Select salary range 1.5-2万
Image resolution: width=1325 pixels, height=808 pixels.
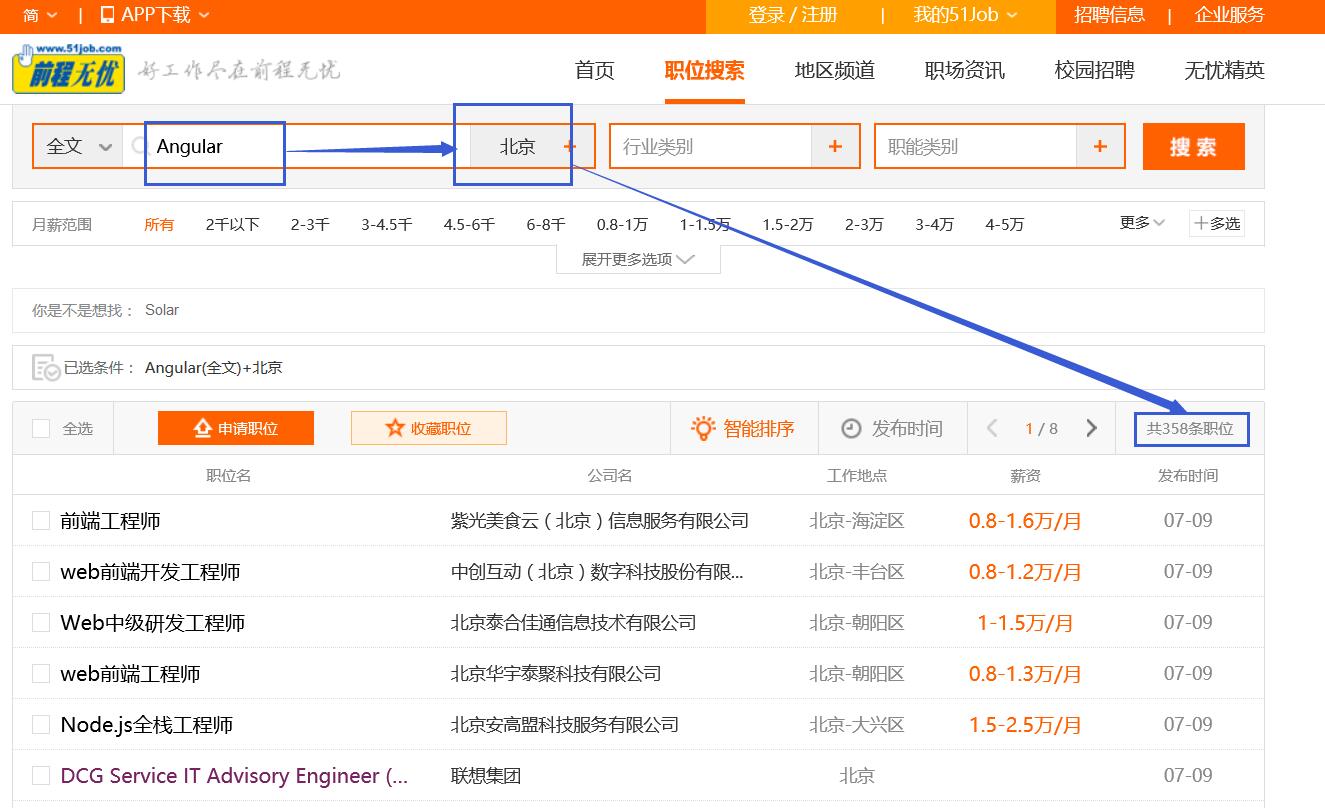(787, 224)
